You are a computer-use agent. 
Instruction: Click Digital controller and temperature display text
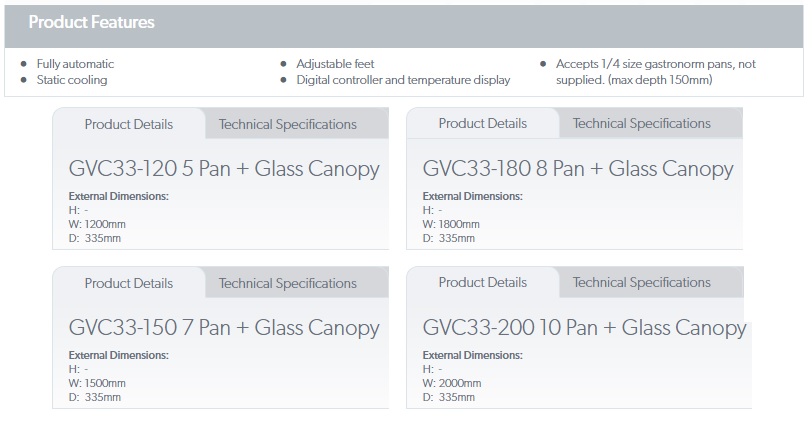(x=403, y=80)
